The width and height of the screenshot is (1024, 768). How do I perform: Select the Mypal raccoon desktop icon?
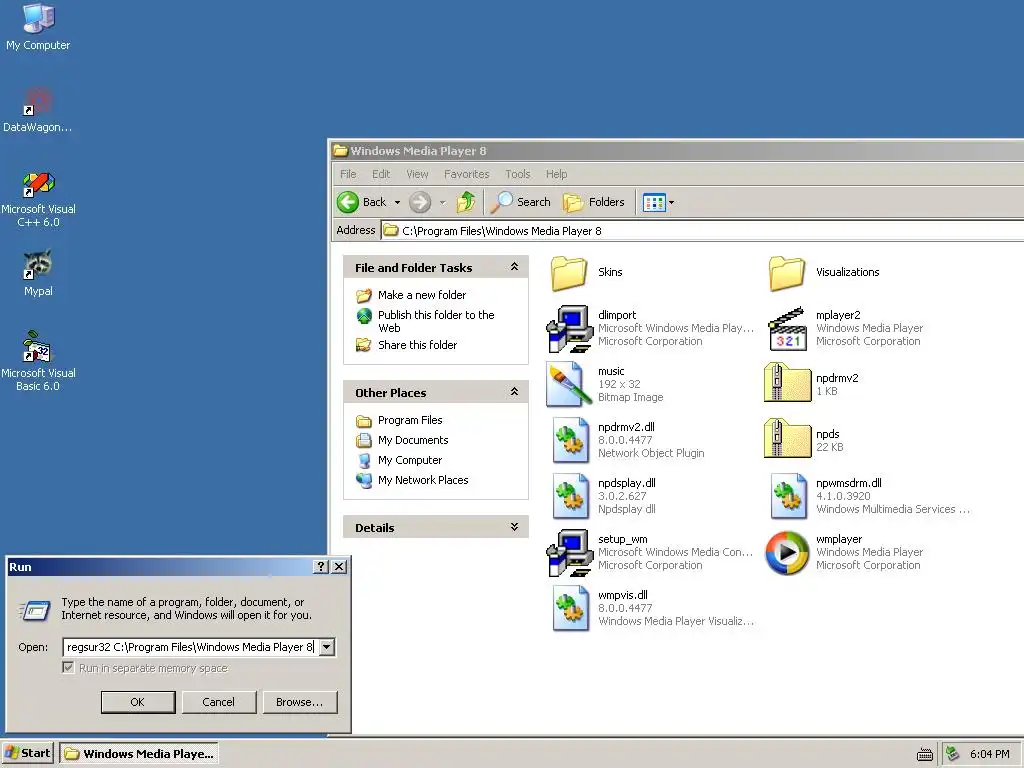pyautogui.click(x=38, y=264)
